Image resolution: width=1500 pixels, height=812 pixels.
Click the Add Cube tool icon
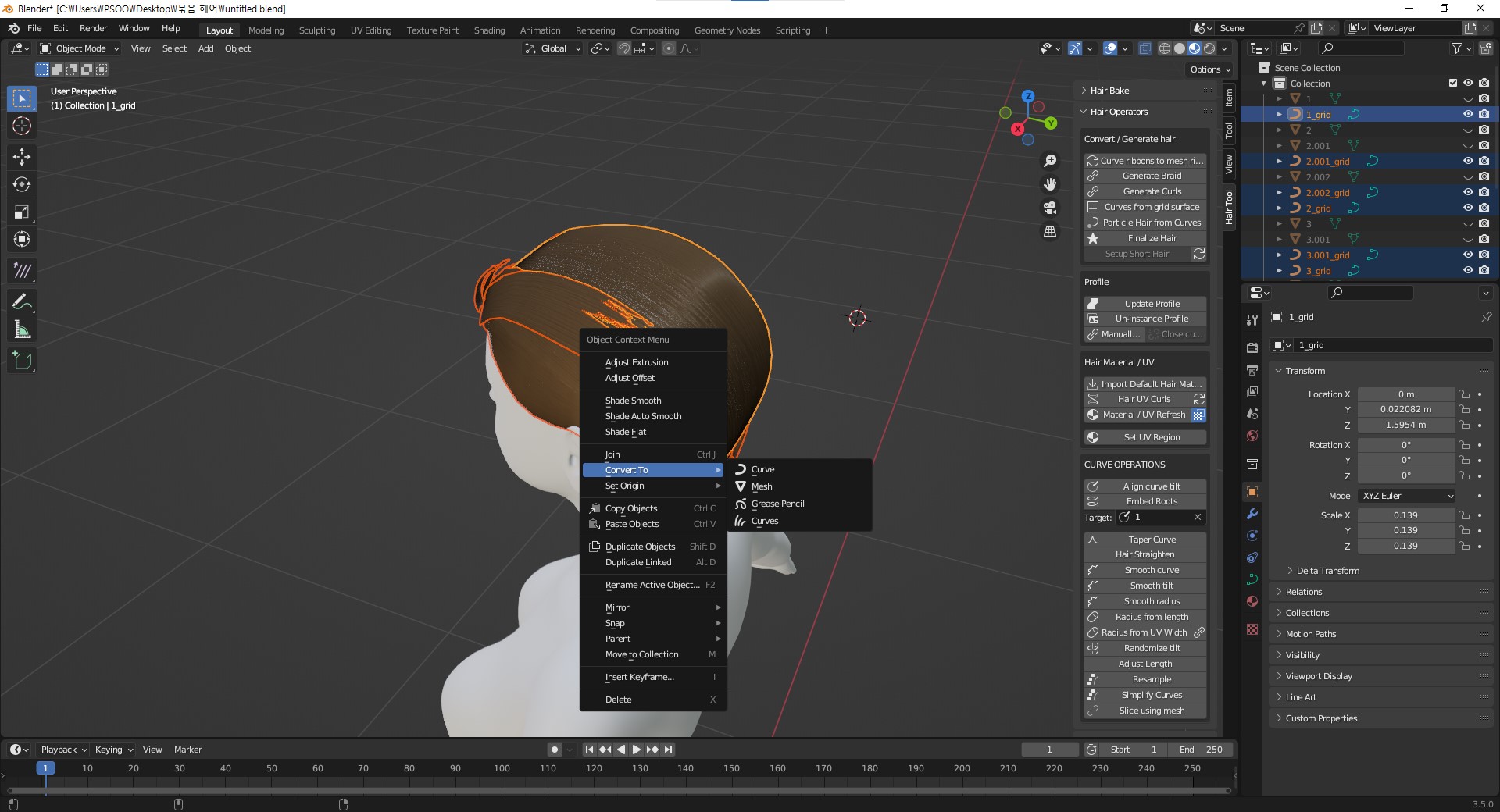pos(22,360)
